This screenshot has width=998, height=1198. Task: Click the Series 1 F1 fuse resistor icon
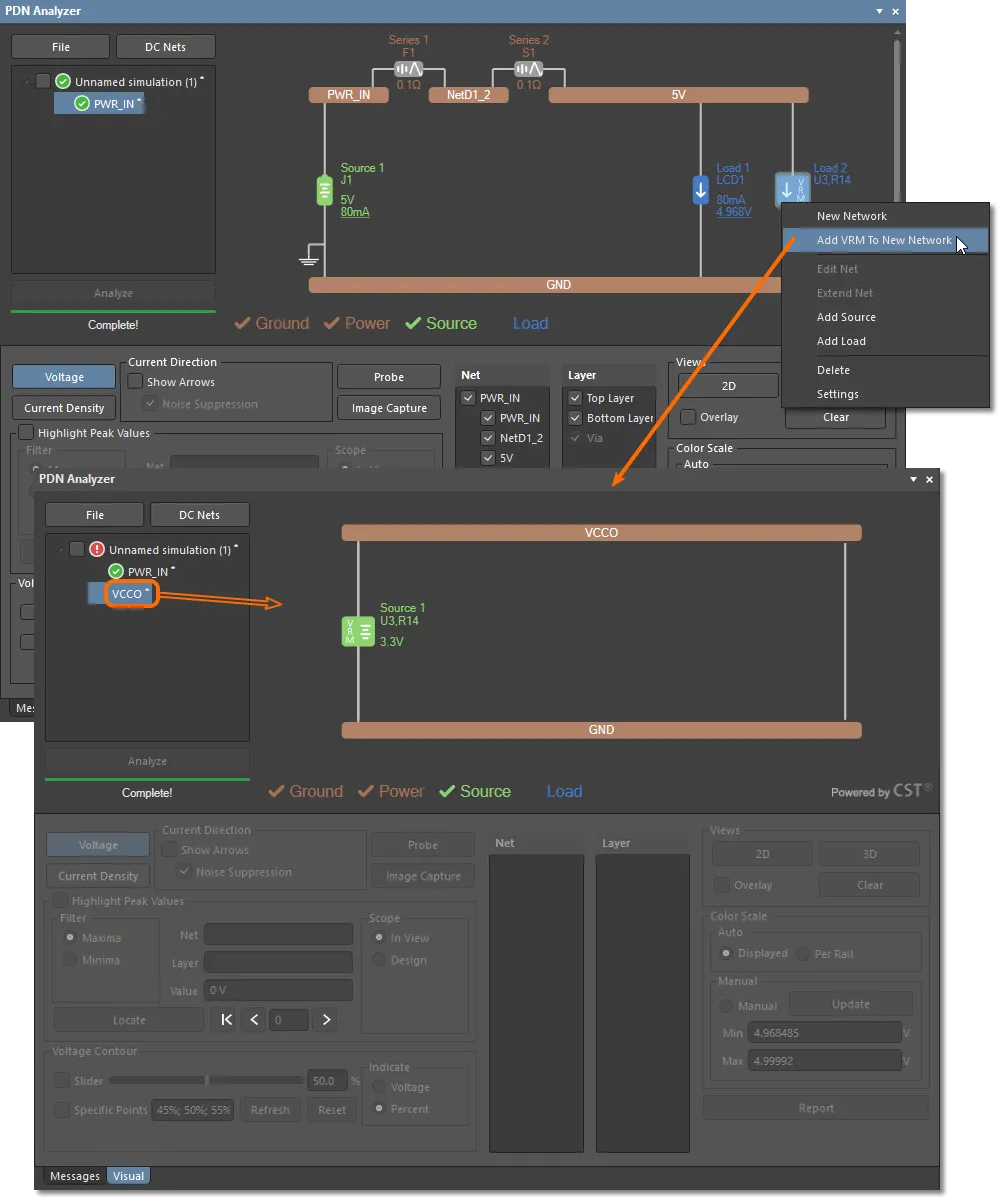click(x=409, y=69)
